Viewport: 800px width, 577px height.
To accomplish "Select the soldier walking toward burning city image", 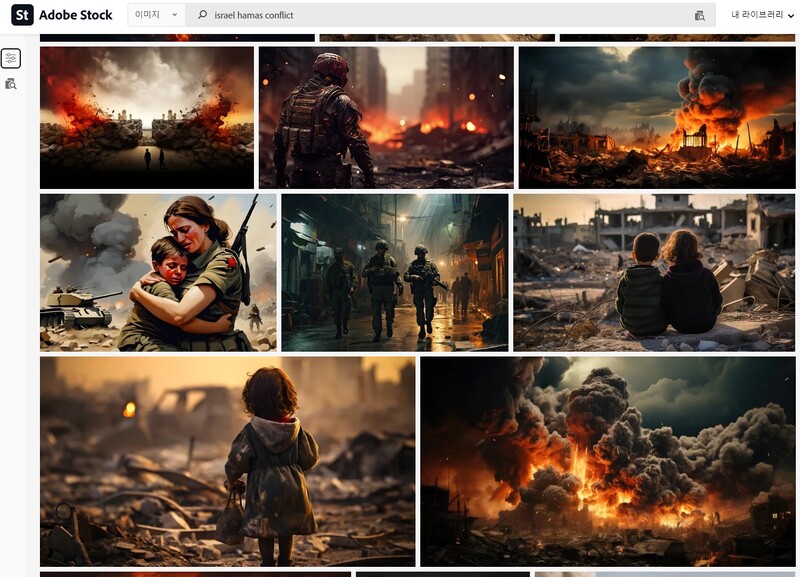I will [386, 117].
